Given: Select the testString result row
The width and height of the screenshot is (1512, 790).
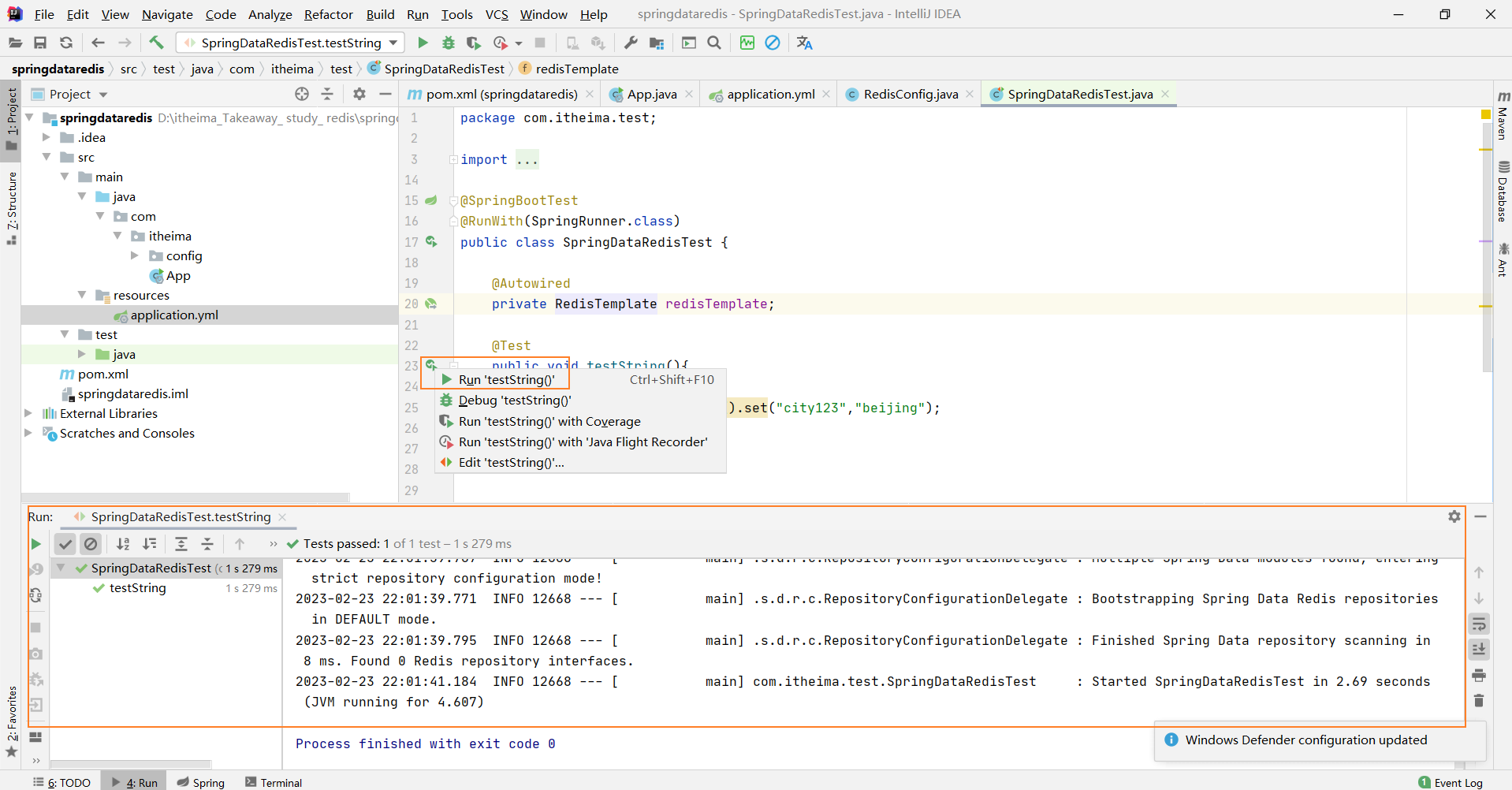Looking at the screenshot, I should click(x=166, y=588).
